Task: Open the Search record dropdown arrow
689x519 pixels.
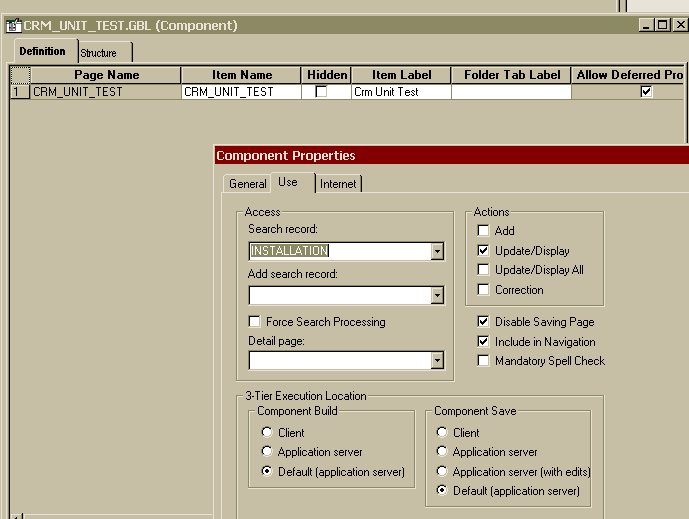Action: [437, 251]
